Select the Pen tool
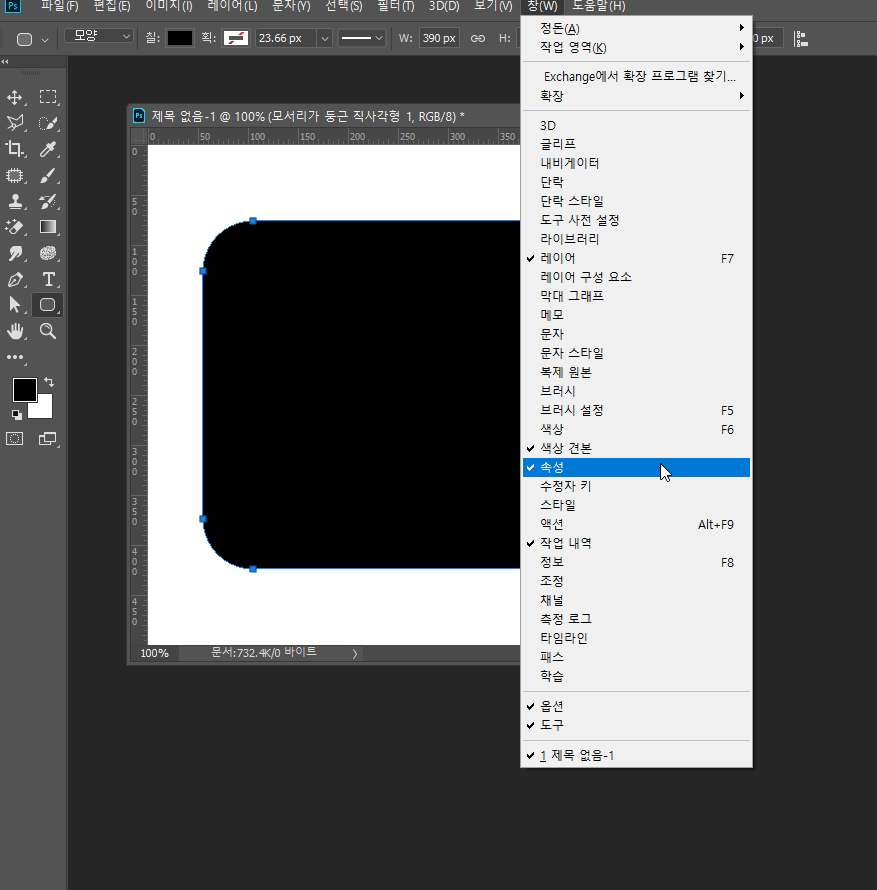Screen dimensions: 877x890 coord(14,279)
